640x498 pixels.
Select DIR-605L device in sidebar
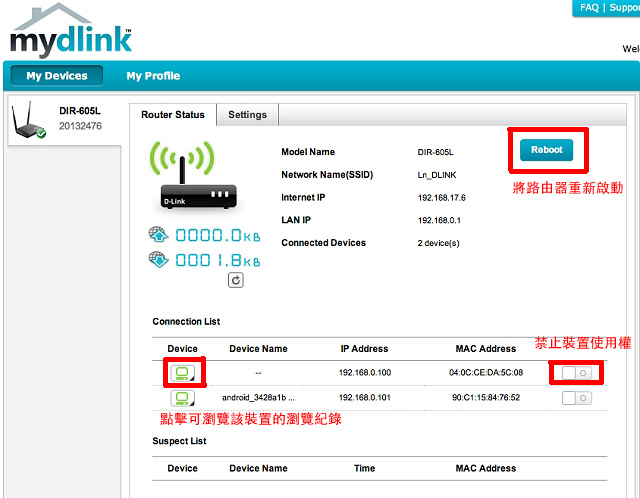64,120
